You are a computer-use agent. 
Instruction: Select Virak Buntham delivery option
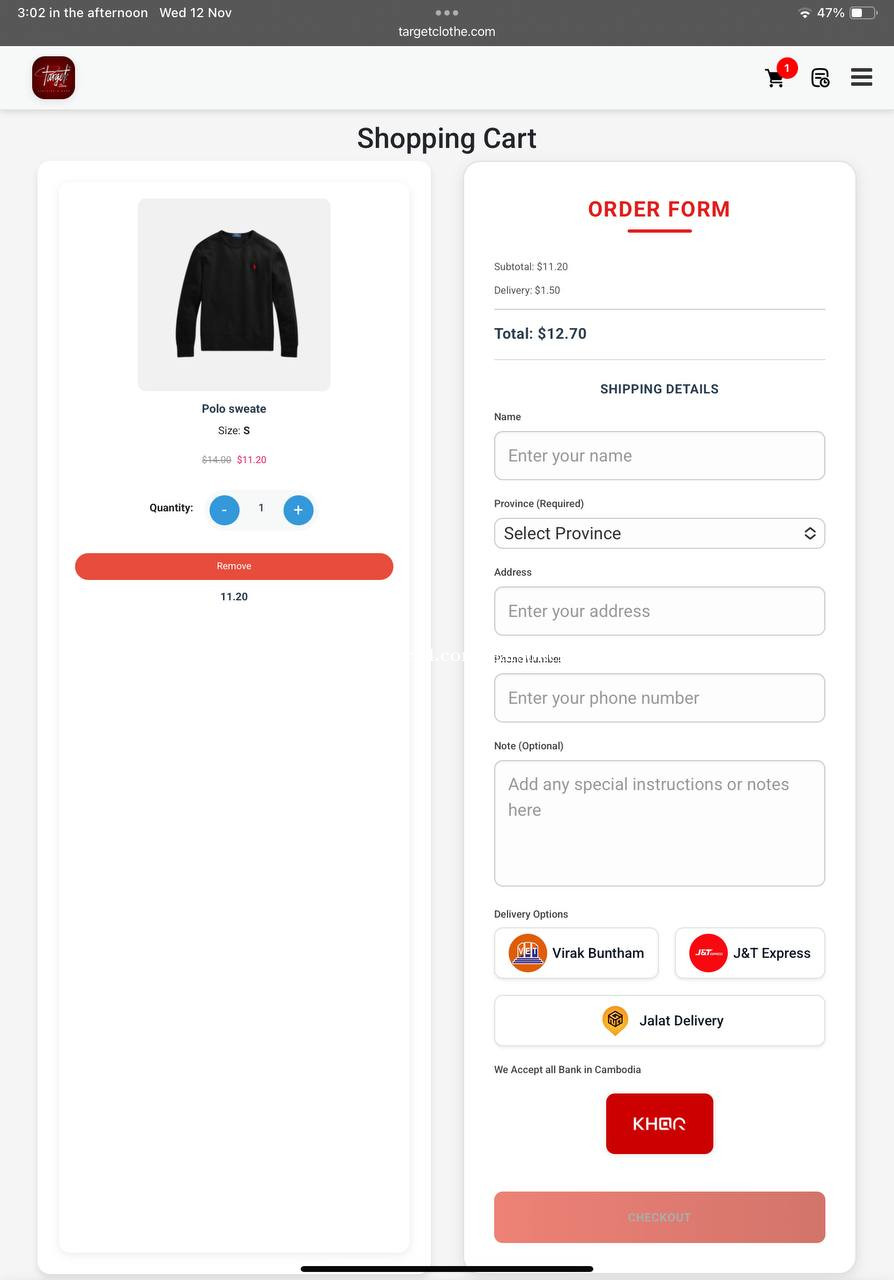click(x=576, y=953)
